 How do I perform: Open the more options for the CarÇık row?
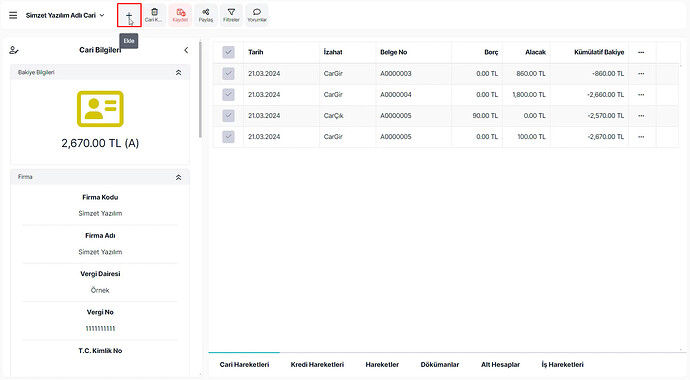coord(641,116)
